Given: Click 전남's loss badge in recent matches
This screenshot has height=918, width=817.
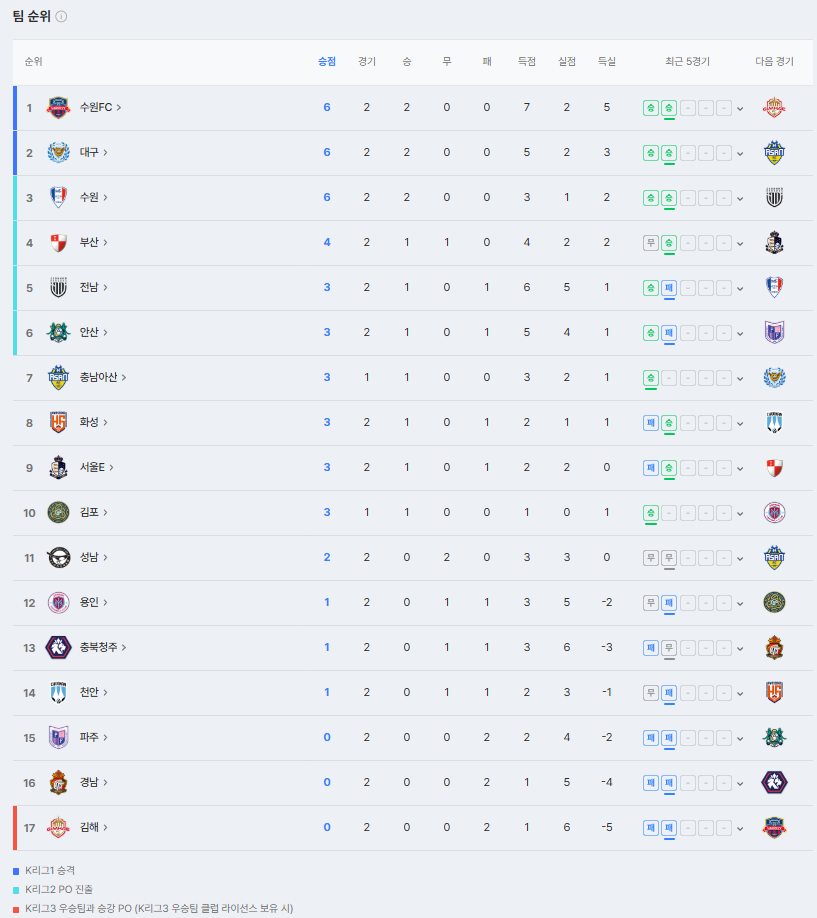Looking at the screenshot, I should pyautogui.click(x=669, y=288).
